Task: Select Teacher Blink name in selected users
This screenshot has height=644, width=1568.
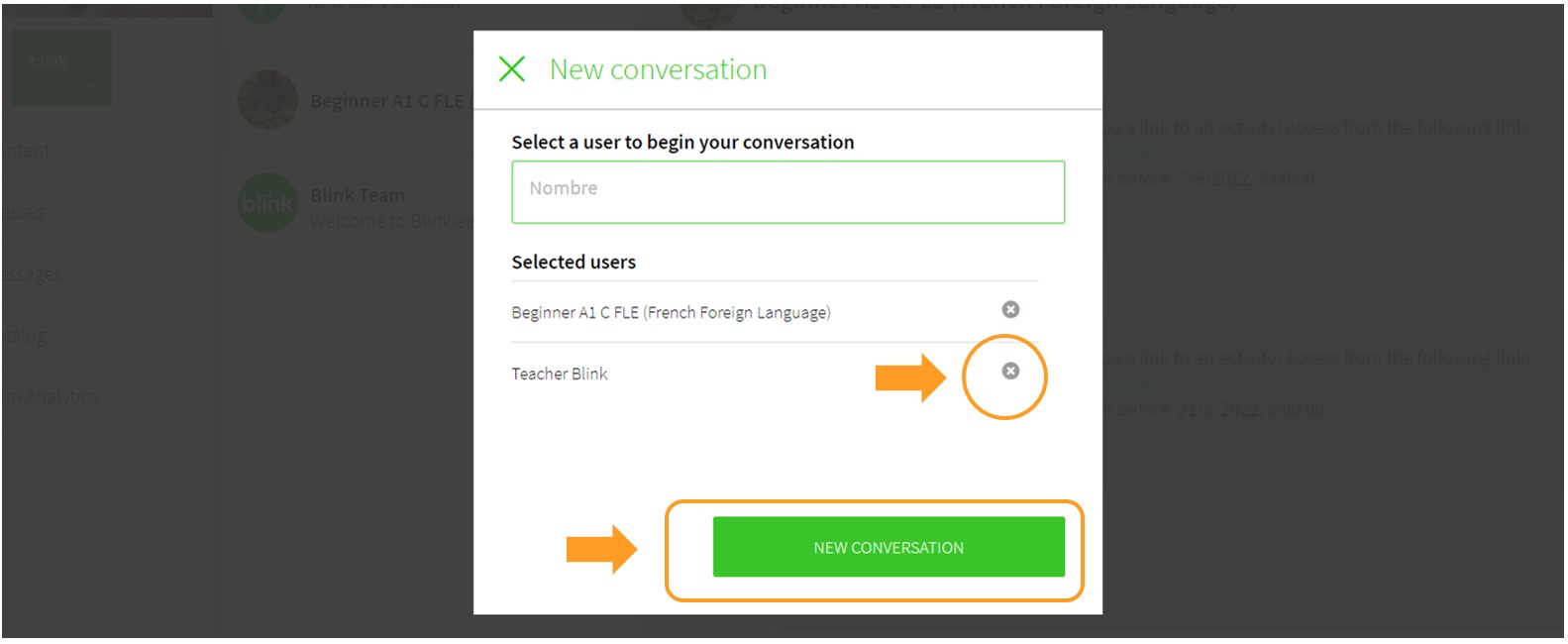Action: 560,374
